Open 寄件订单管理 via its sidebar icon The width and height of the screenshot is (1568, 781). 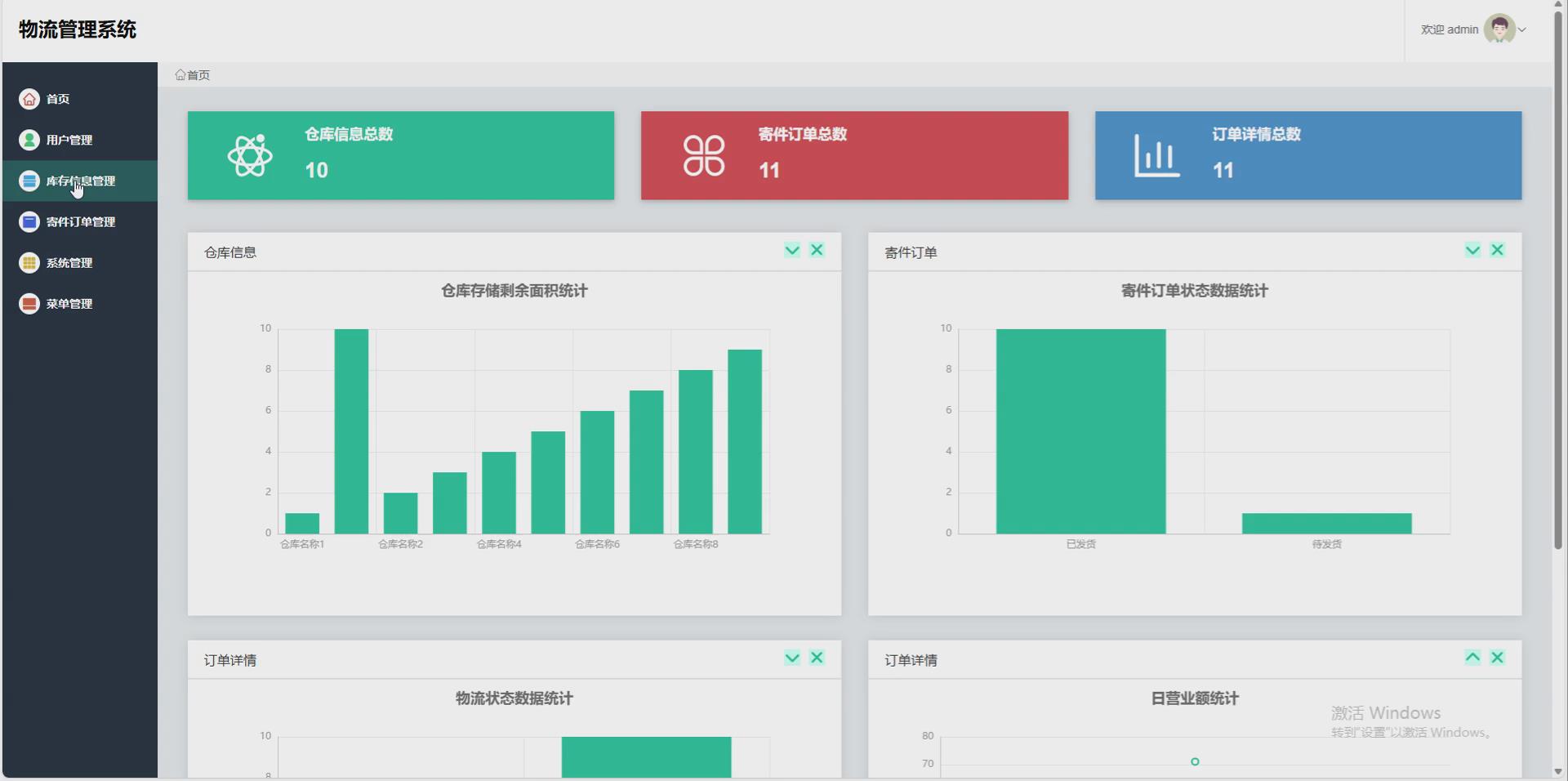point(29,221)
